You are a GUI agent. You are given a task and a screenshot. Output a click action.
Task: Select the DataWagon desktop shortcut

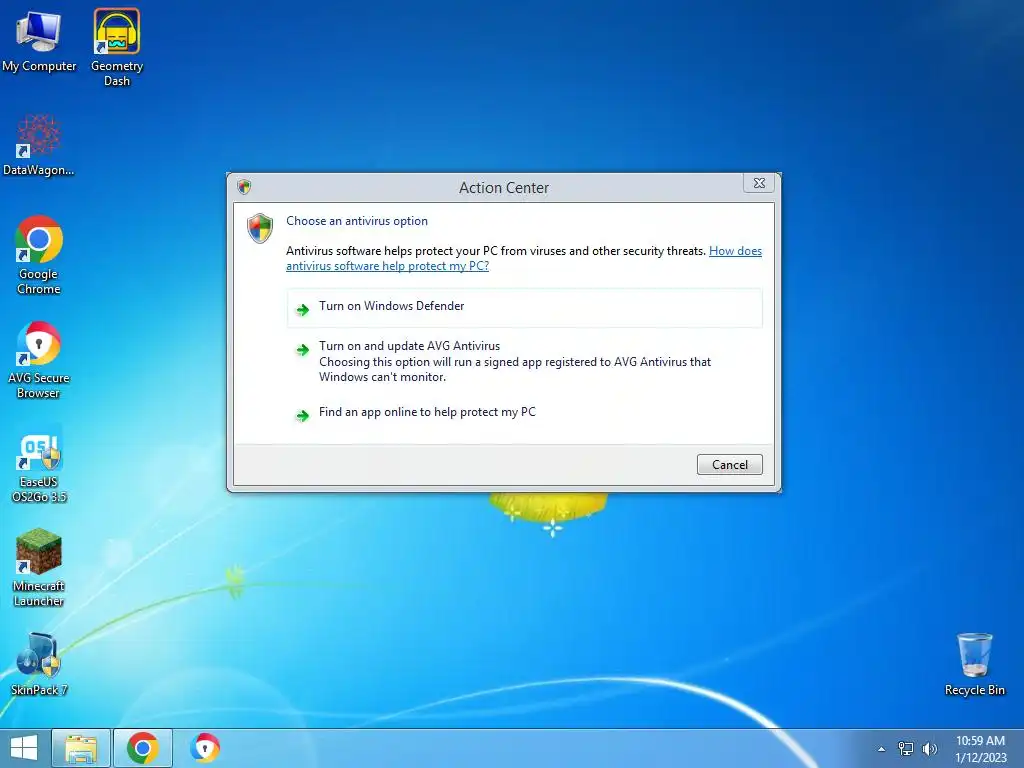point(39,145)
